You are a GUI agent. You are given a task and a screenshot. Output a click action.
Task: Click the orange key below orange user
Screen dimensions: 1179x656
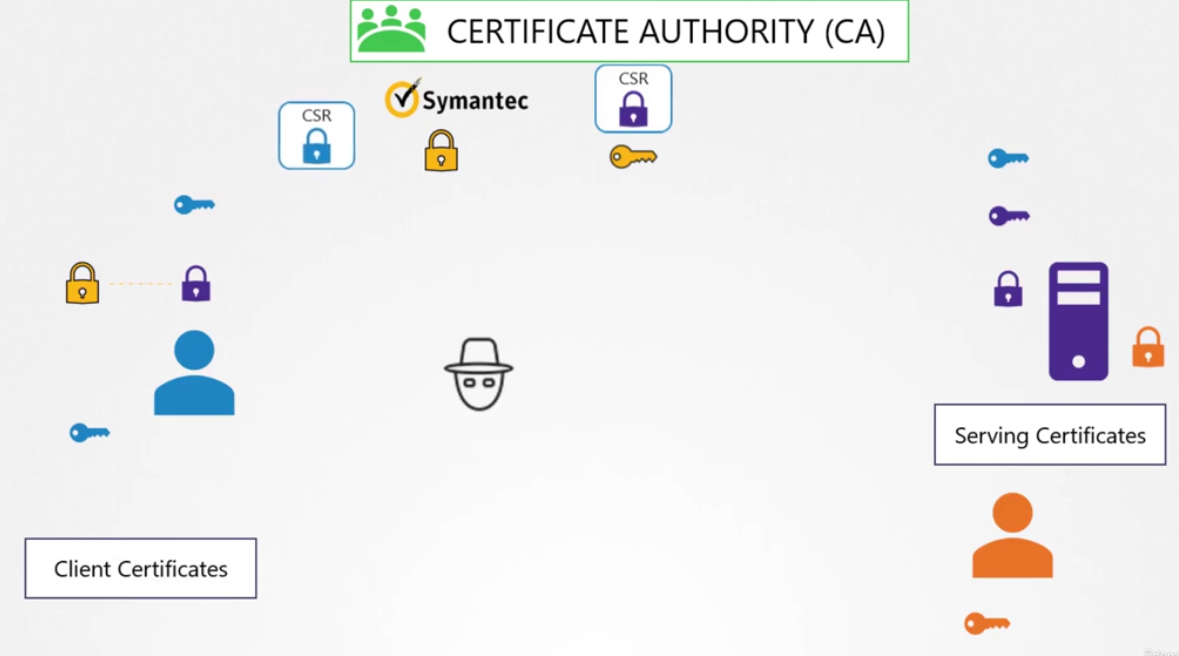click(x=987, y=624)
